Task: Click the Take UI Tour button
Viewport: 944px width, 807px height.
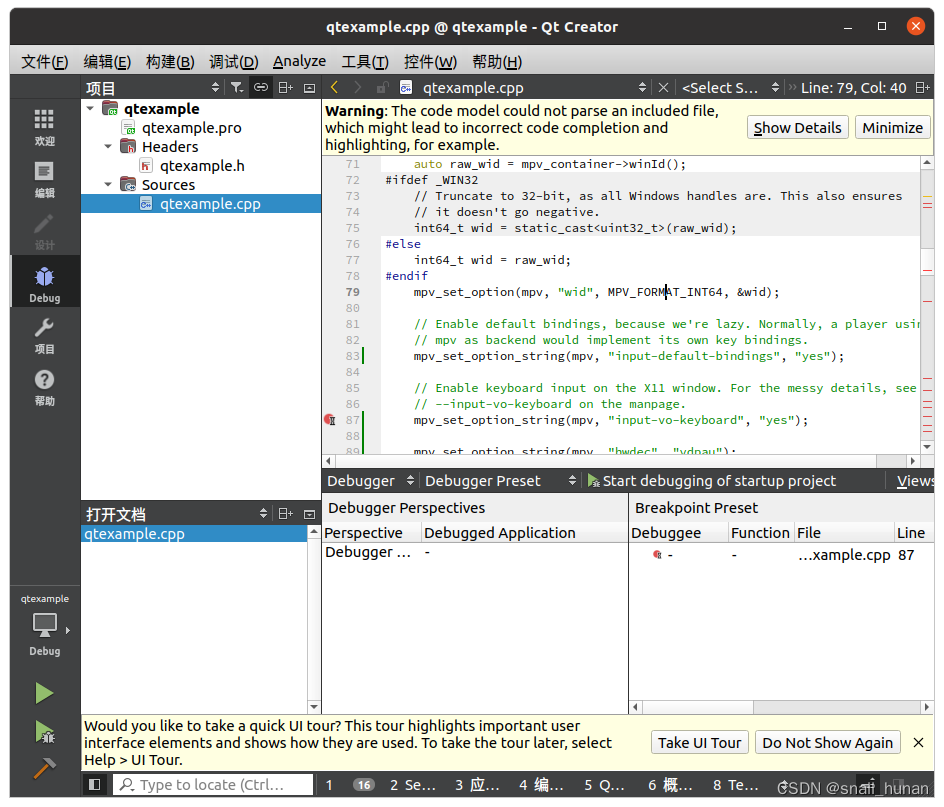Action: pyautogui.click(x=699, y=743)
